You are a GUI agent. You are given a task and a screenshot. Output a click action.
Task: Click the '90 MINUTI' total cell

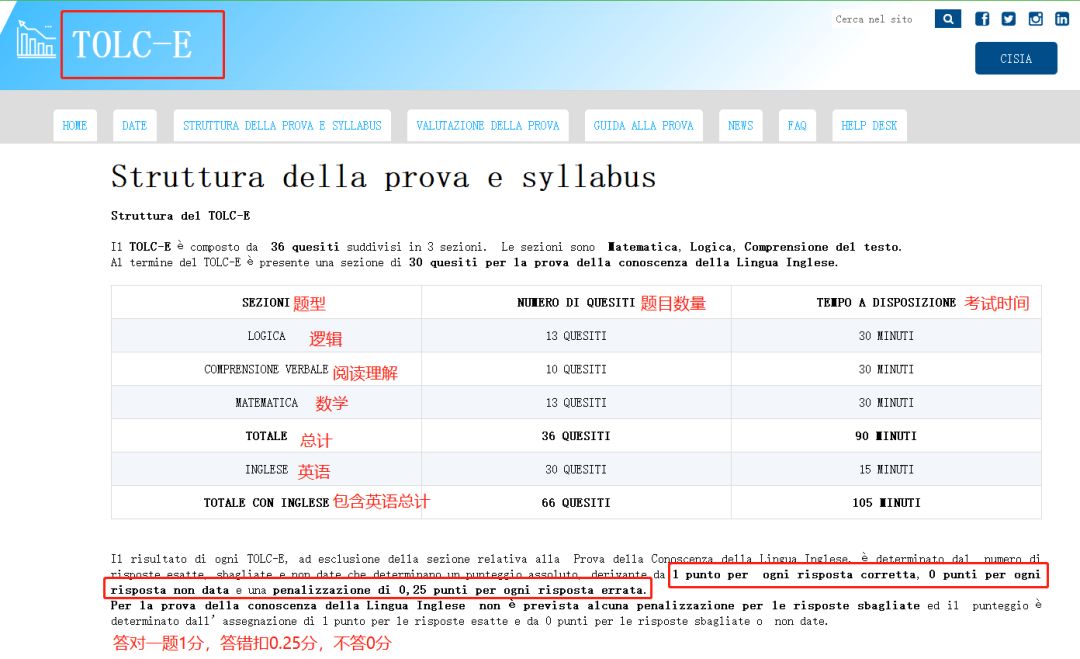[x=886, y=436]
